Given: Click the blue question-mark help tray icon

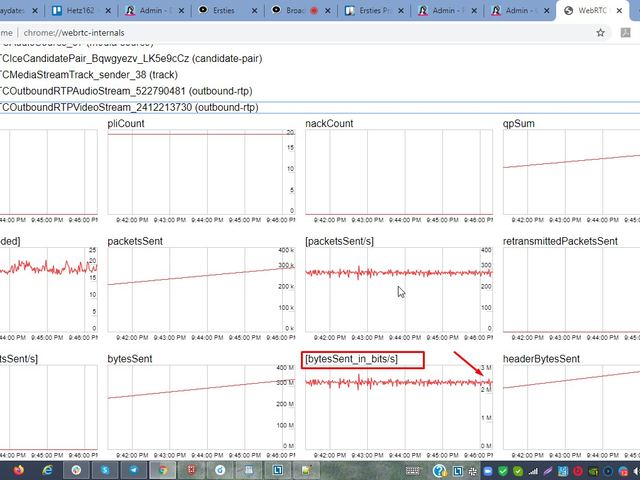Looking at the screenshot, I should (x=440, y=471).
